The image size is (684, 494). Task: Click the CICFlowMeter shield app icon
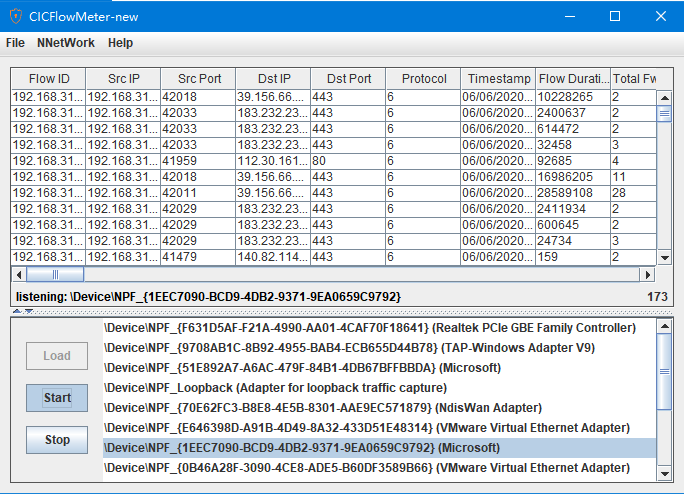pos(17,16)
